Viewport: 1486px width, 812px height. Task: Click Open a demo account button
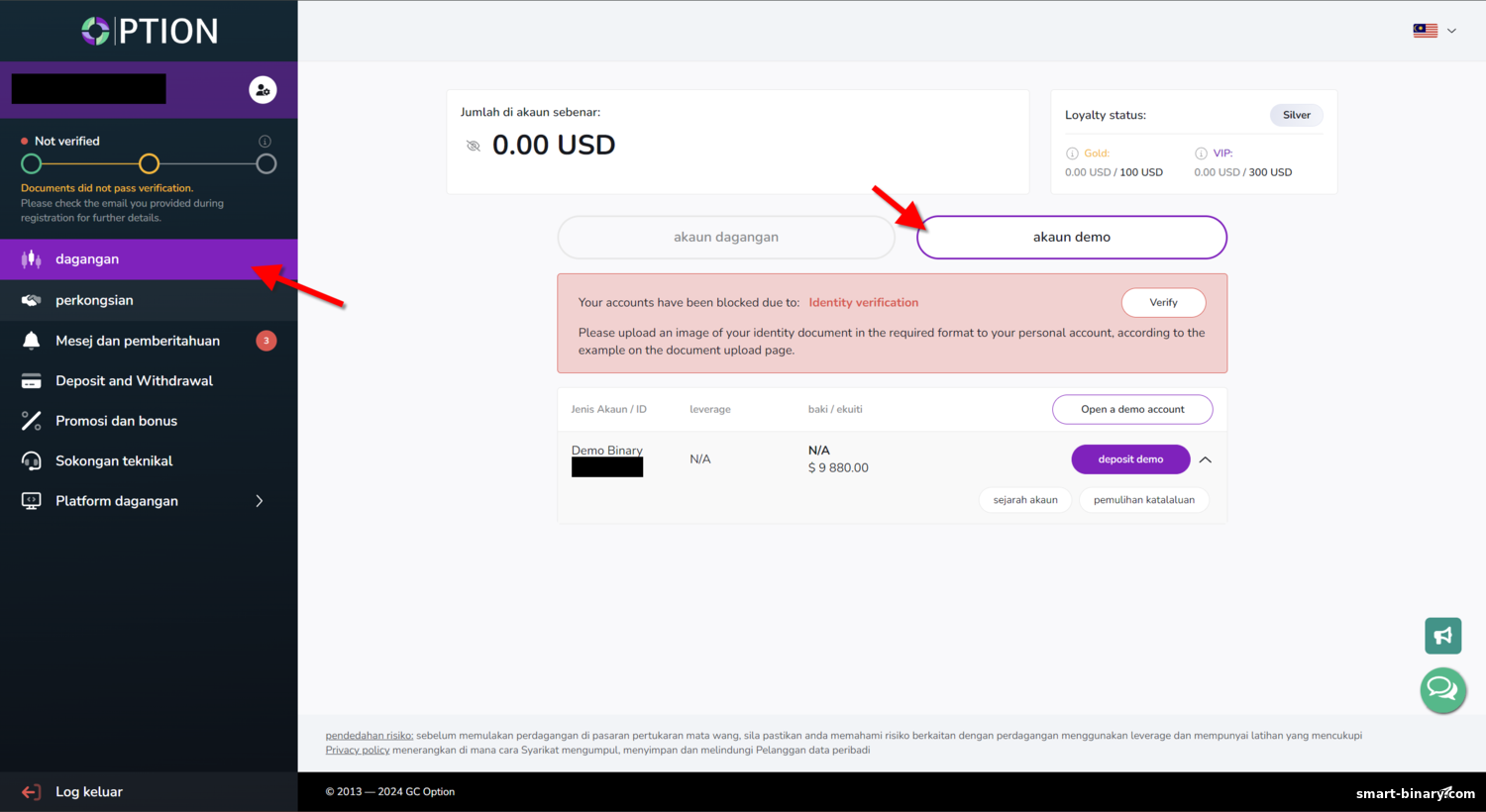1132,409
